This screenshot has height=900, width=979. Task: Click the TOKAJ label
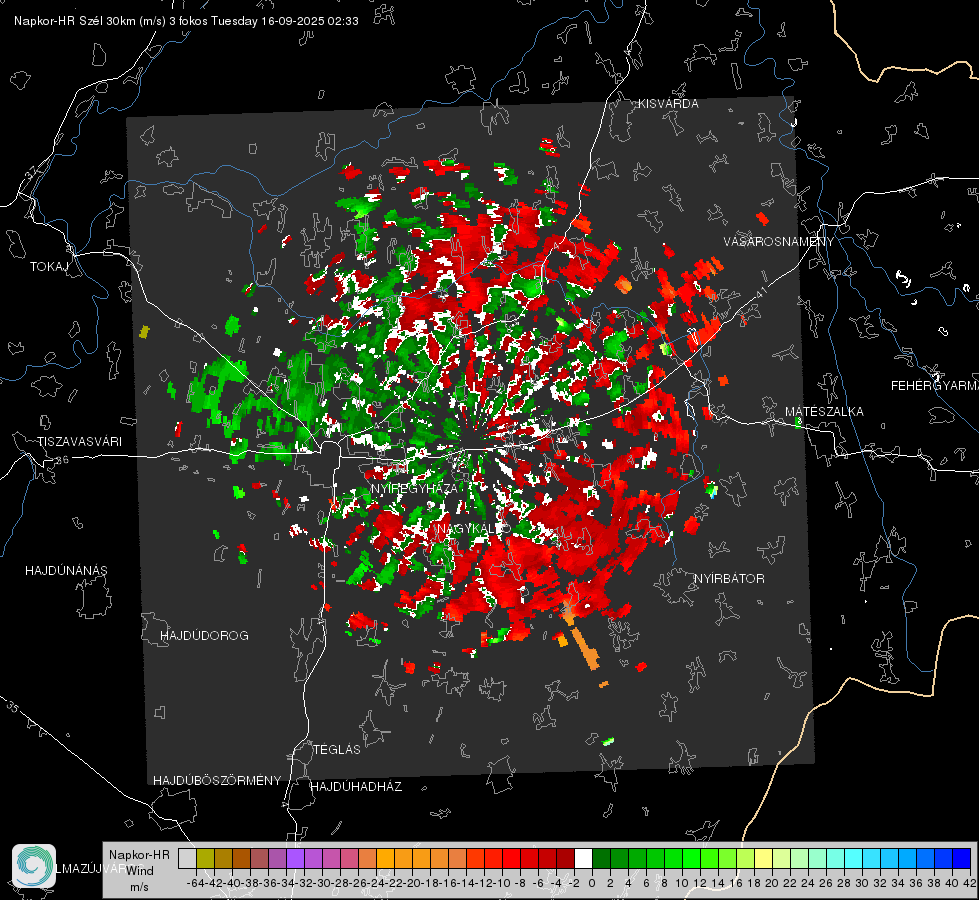[49, 267]
